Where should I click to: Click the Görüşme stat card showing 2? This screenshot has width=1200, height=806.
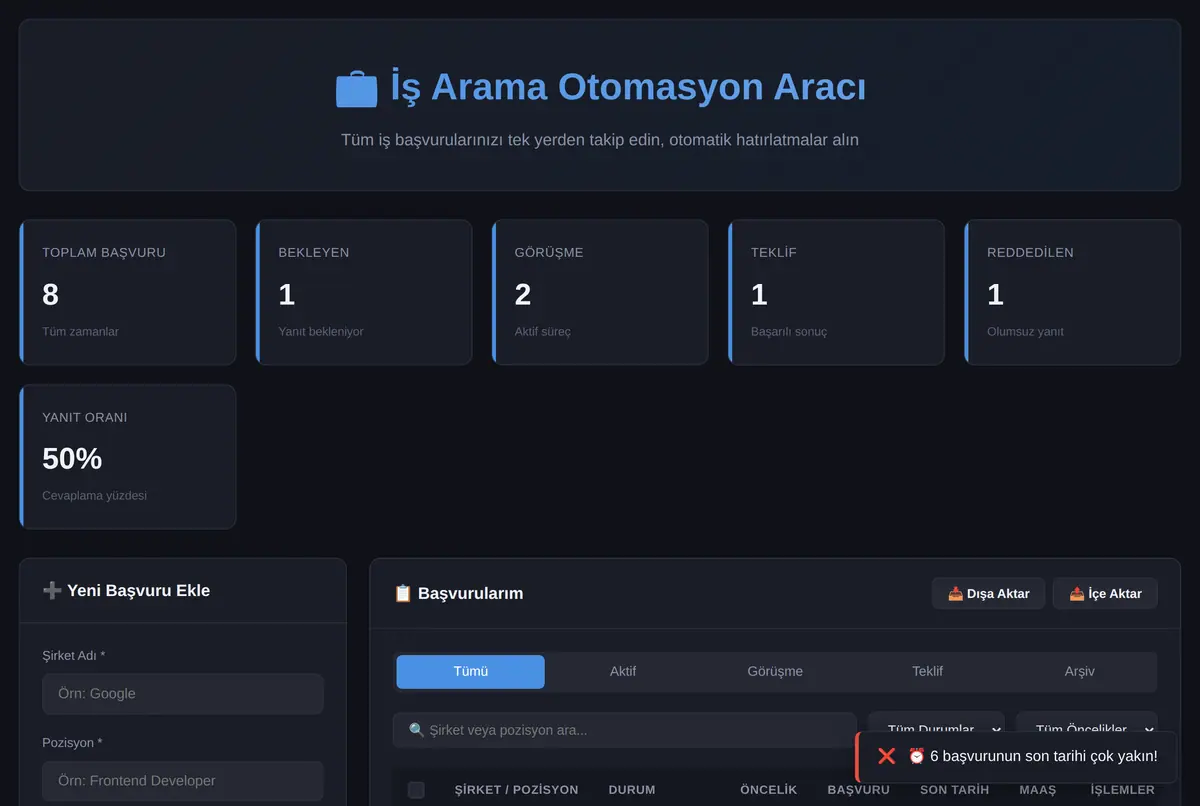[600, 292]
